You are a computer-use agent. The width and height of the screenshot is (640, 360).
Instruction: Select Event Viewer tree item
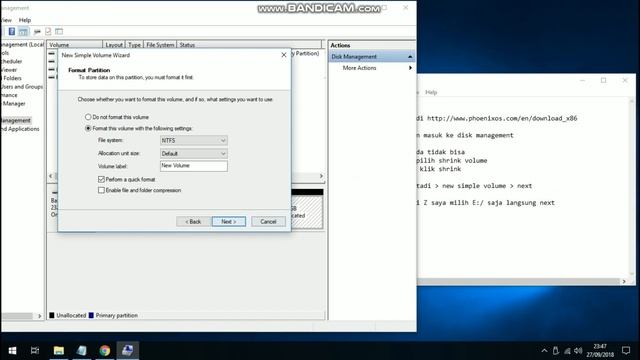click(9, 70)
